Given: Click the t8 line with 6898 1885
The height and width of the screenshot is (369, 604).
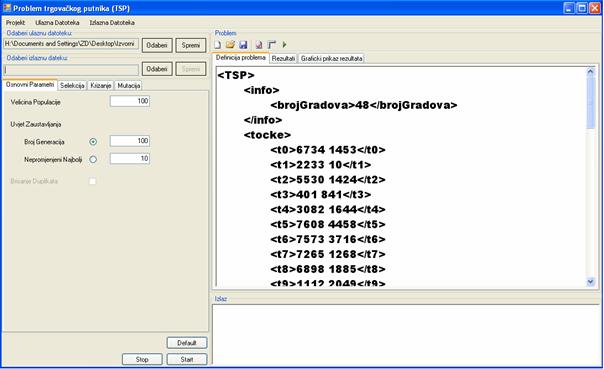Looking at the screenshot, I should [x=328, y=269].
